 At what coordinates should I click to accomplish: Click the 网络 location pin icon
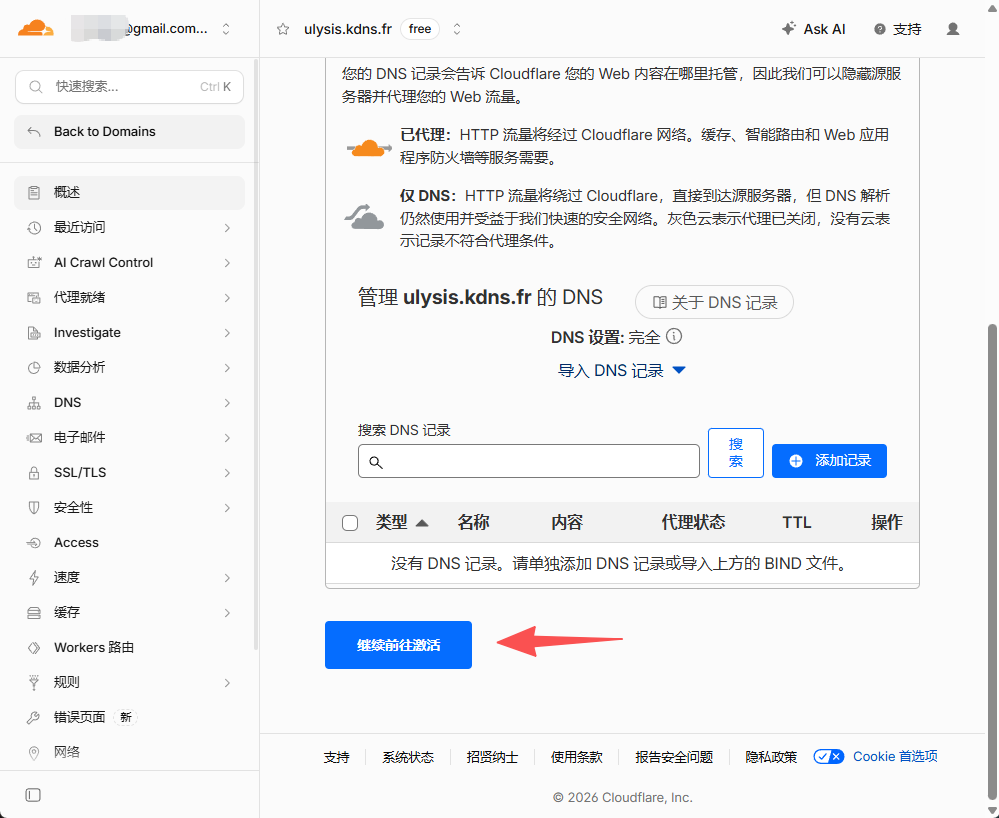[x=34, y=752]
